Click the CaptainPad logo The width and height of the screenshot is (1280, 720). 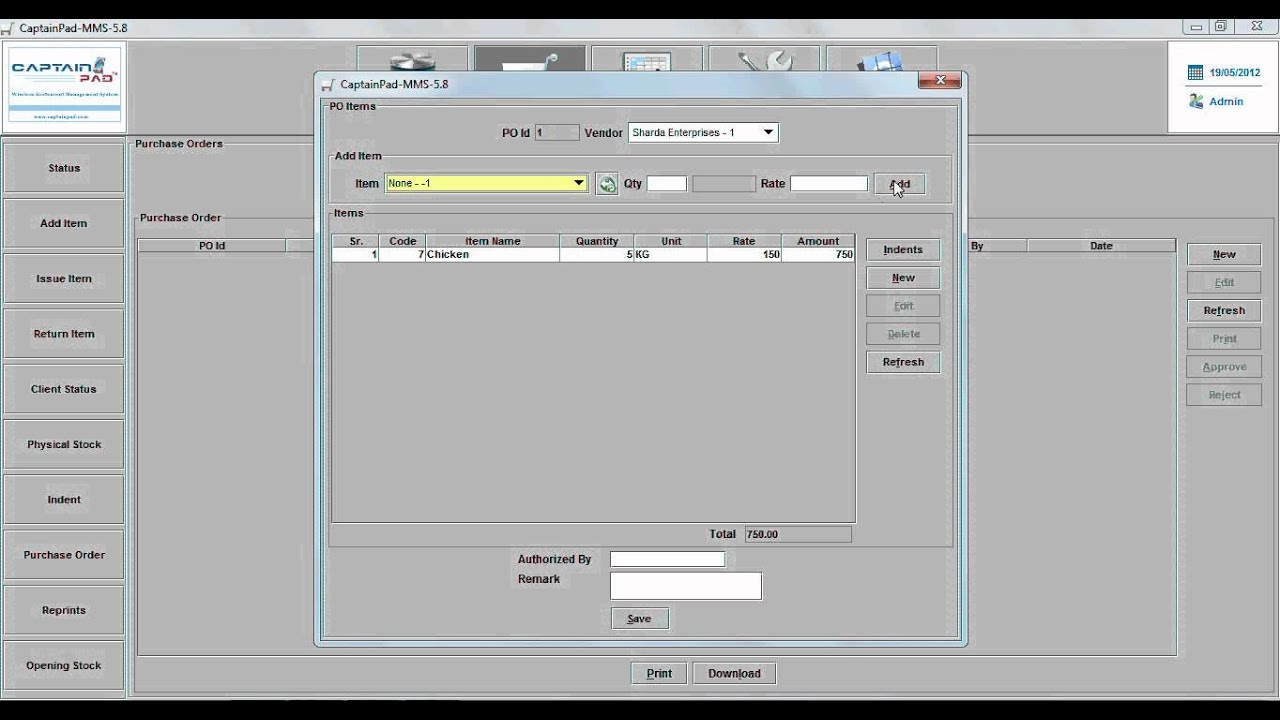[64, 84]
